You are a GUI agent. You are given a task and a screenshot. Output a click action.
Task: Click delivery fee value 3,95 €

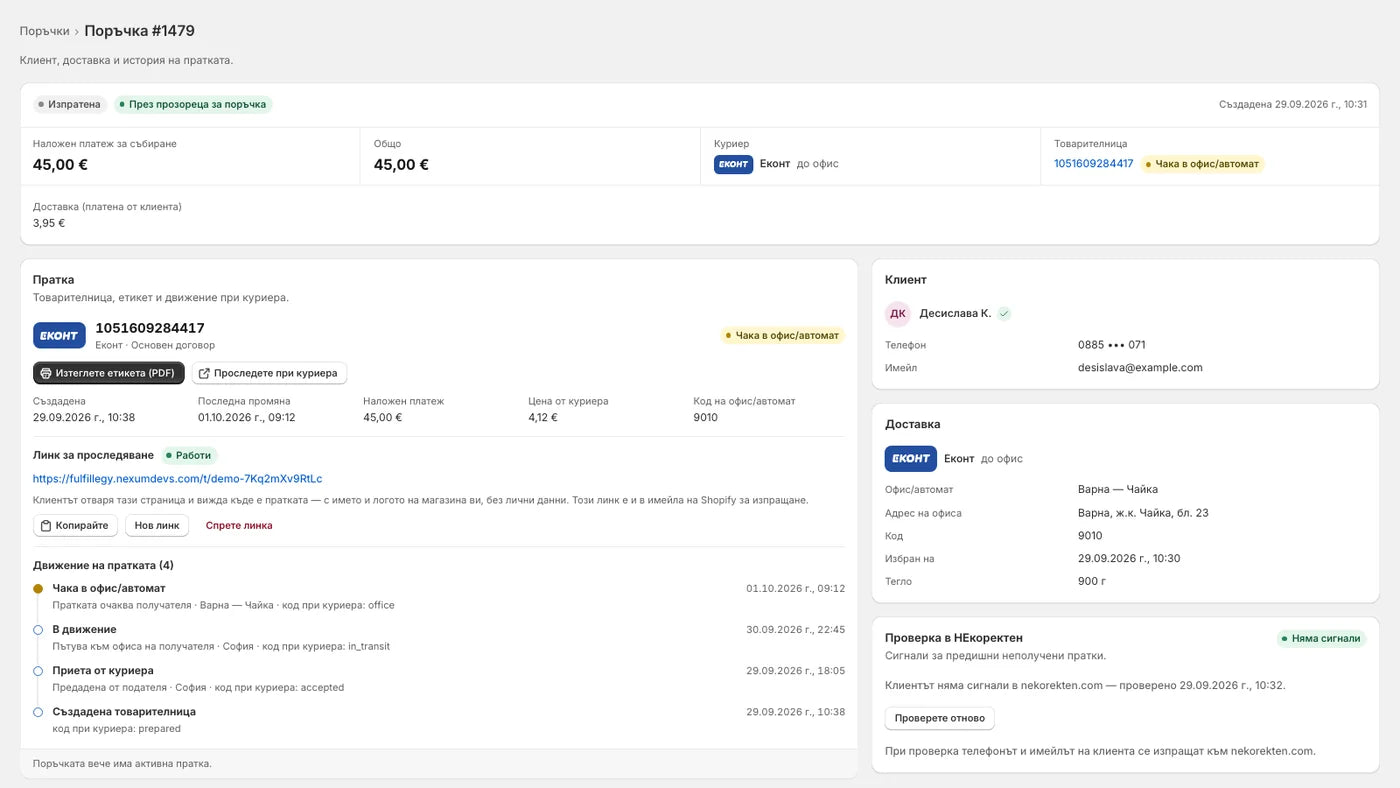pyautogui.click(x=49, y=223)
